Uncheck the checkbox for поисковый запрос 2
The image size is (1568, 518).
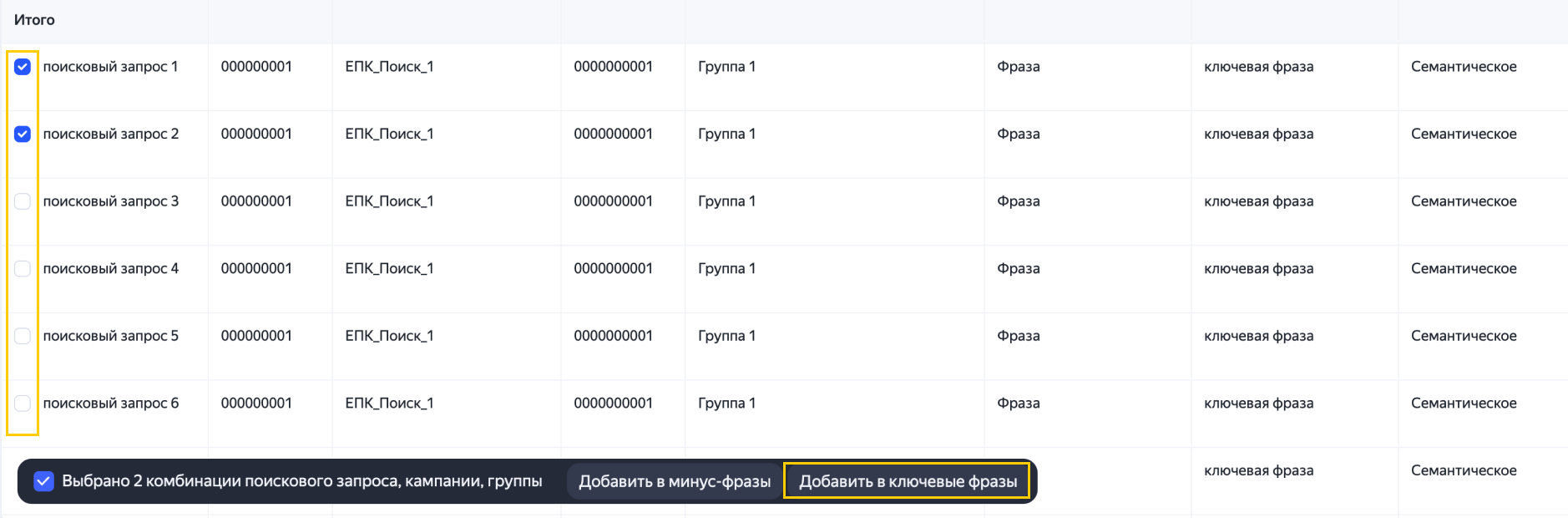coord(23,134)
